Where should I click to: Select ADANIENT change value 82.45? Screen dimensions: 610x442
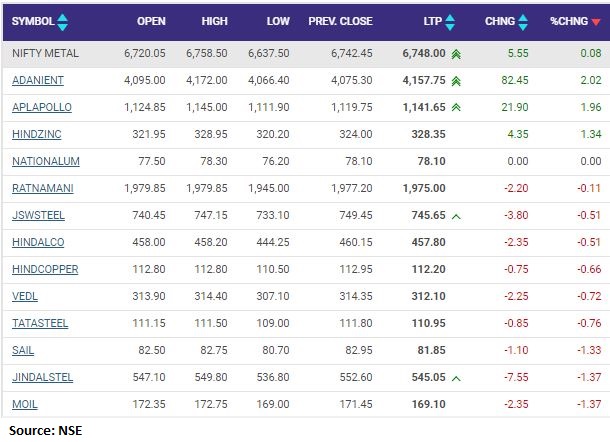pyautogui.click(x=515, y=80)
